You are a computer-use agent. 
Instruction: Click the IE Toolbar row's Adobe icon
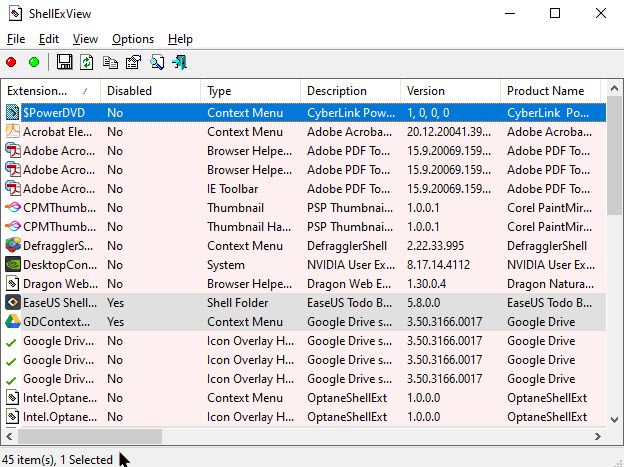(x=13, y=188)
